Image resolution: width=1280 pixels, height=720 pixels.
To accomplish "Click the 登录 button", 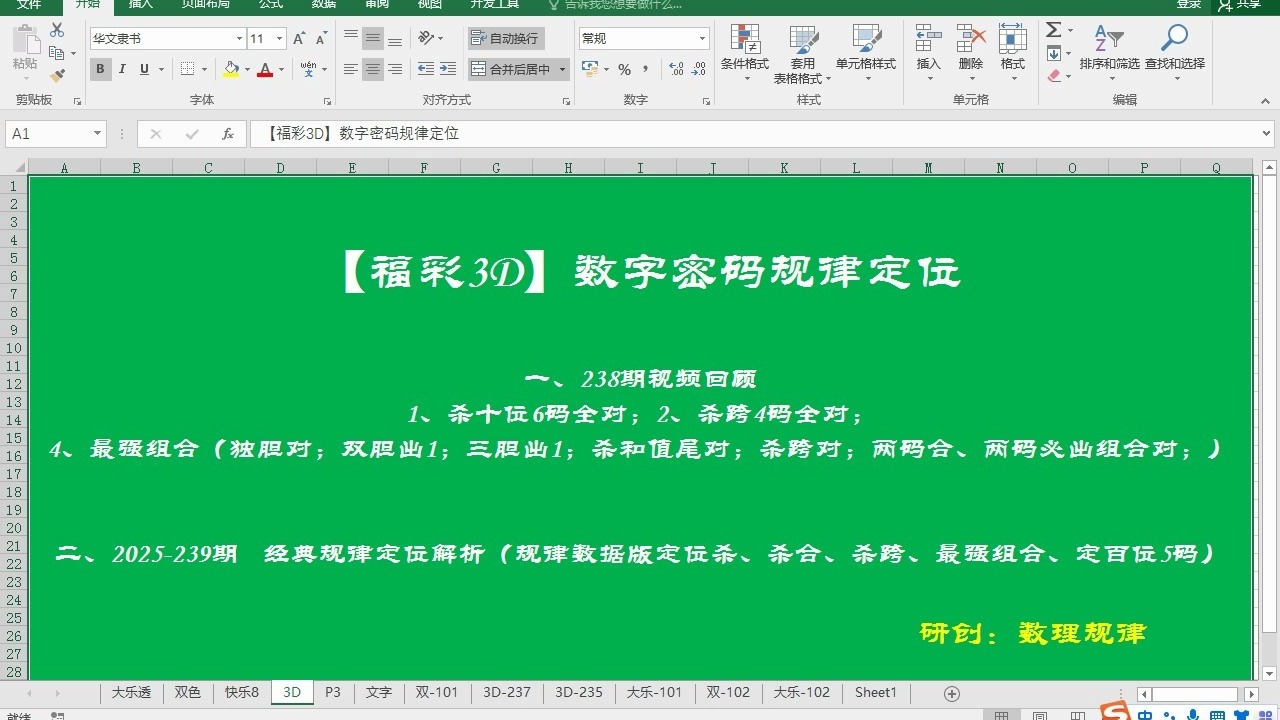I will 1188,6.
